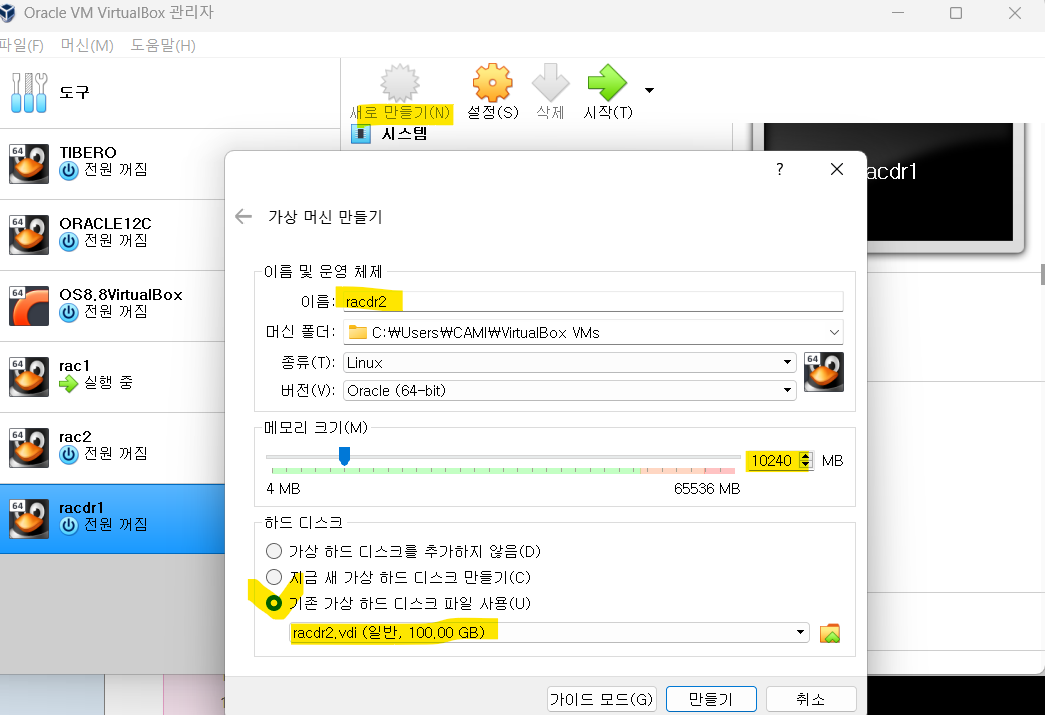
Task: Increase memory with spinner up arrow
Action: pos(806,456)
